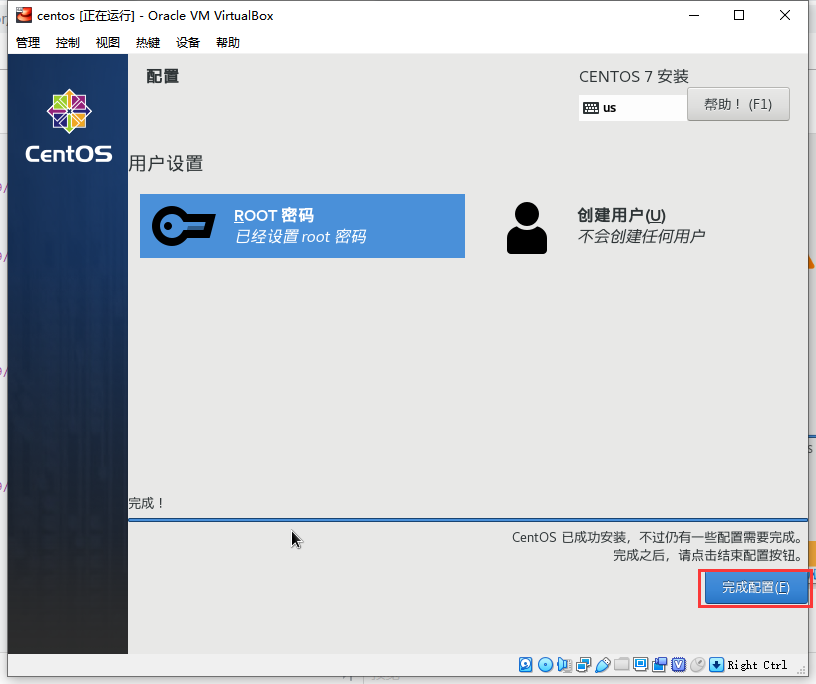This screenshot has height=684, width=816.
Task: Click the 不会创建任何用户 status text
Action: 641,236
